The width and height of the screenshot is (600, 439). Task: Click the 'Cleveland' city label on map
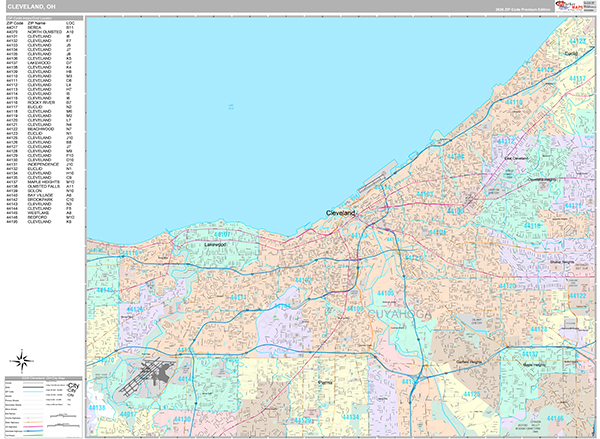(x=341, y=213)
